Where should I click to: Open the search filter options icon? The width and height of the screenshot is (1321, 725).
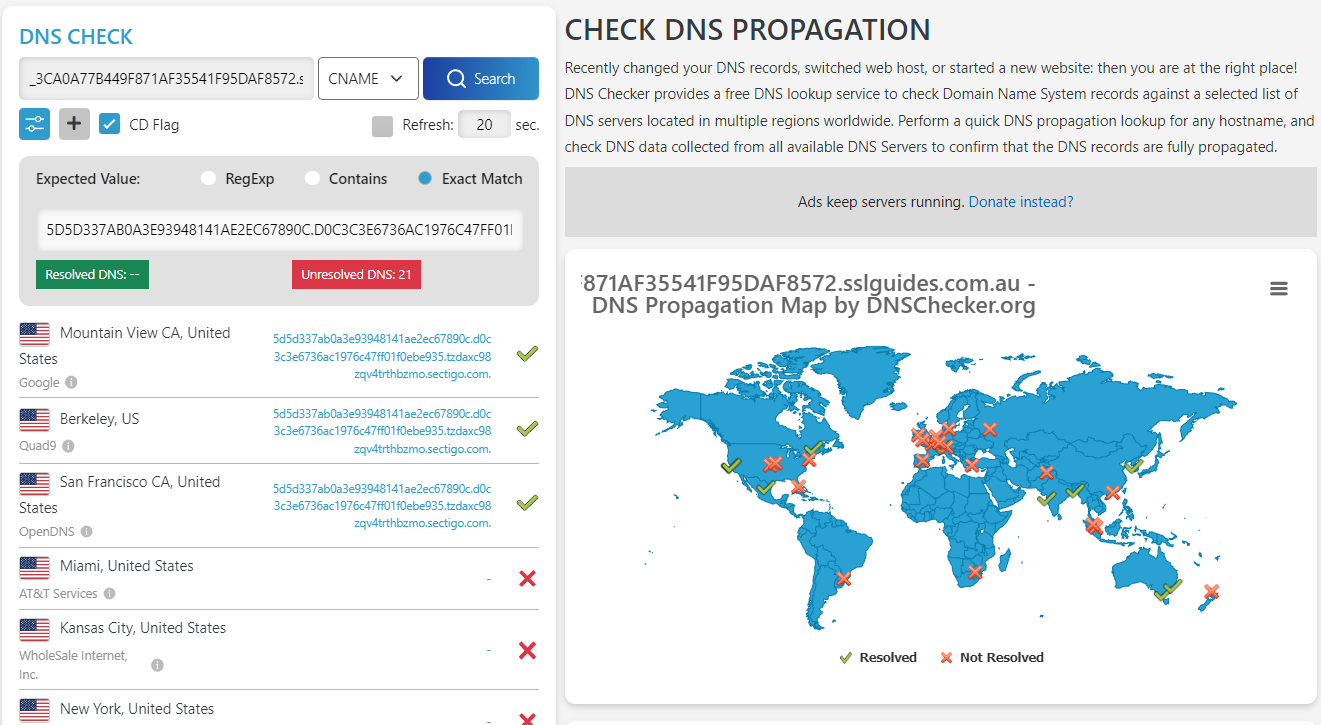34,123
